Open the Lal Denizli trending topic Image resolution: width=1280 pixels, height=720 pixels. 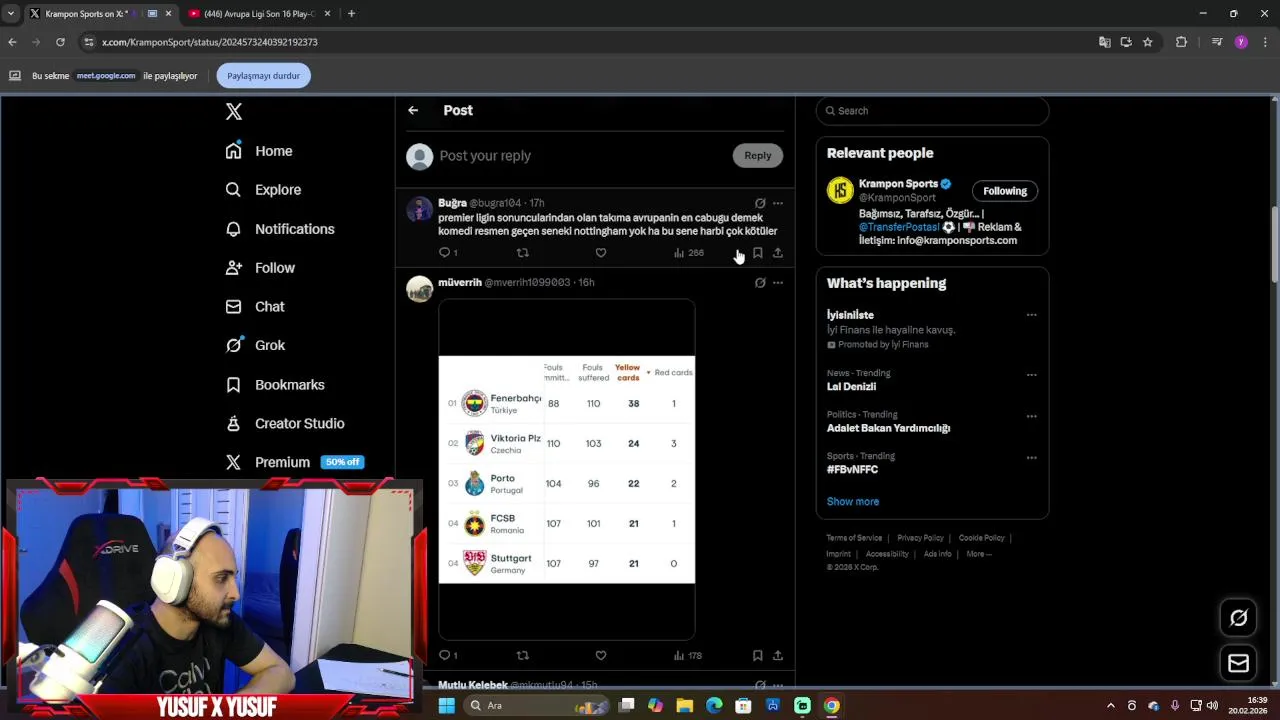point(851,387)
